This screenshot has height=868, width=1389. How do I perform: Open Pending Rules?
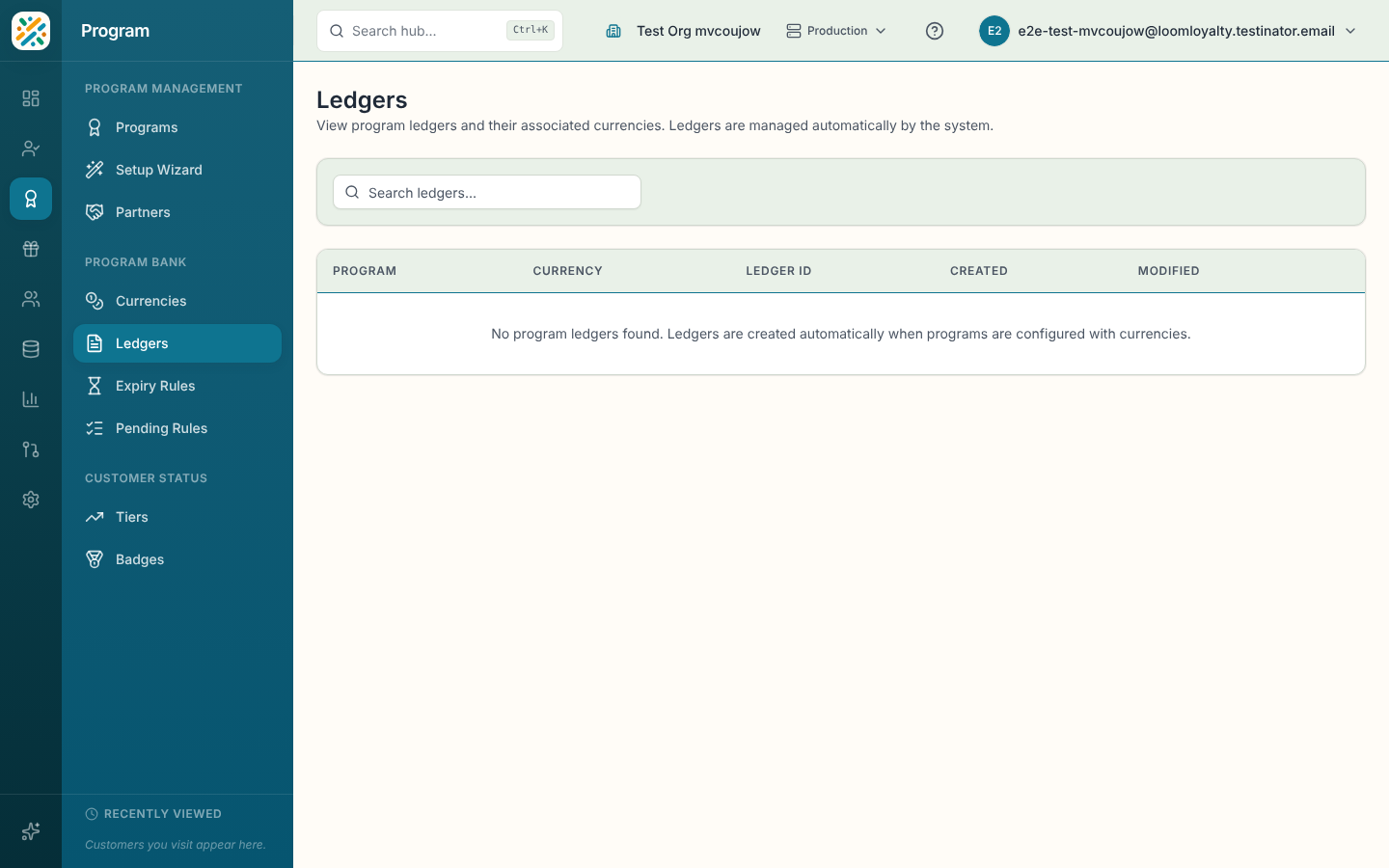click(177, 428)
